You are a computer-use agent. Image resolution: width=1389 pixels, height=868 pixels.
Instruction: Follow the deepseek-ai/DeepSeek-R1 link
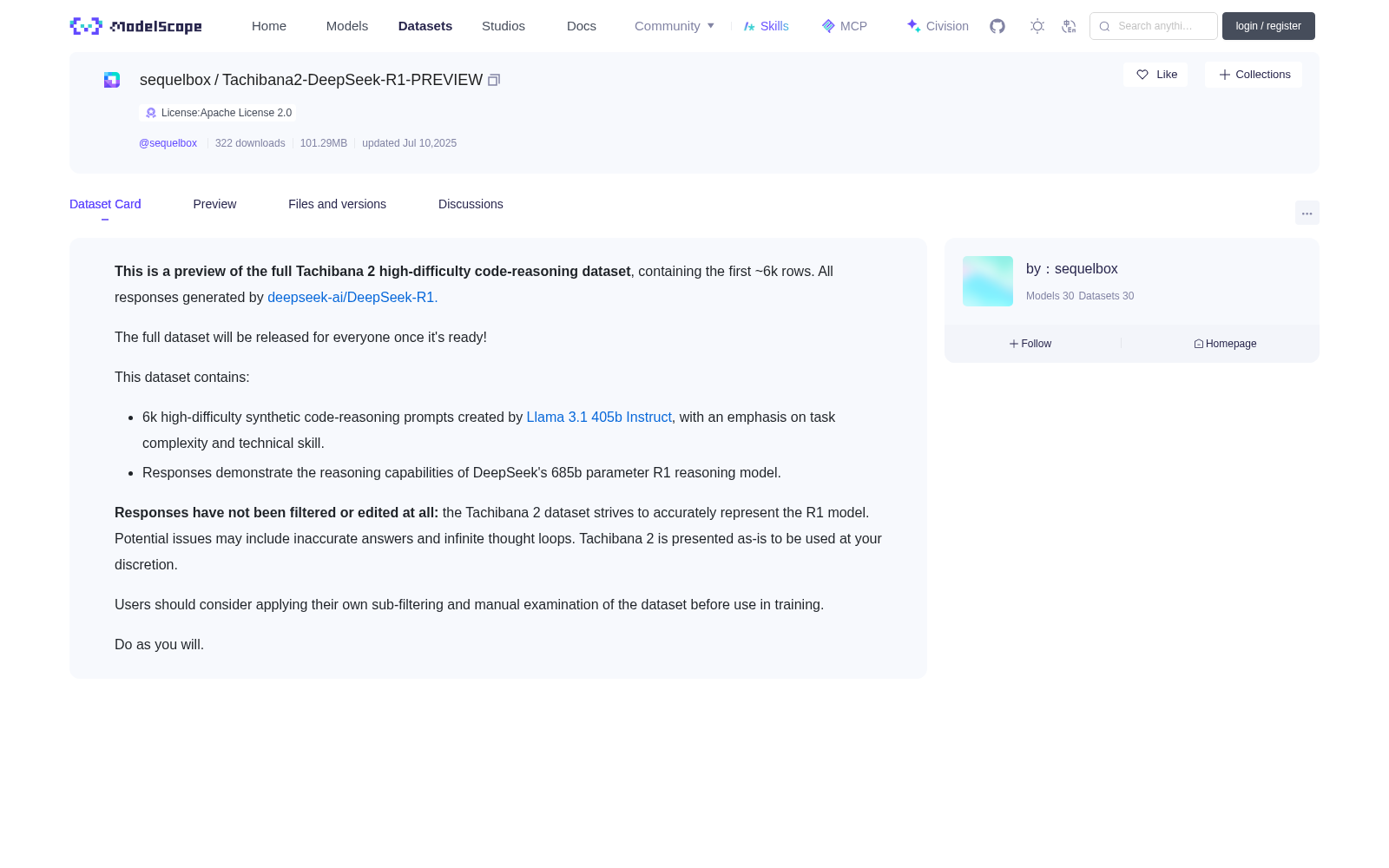tap(352, 297)
